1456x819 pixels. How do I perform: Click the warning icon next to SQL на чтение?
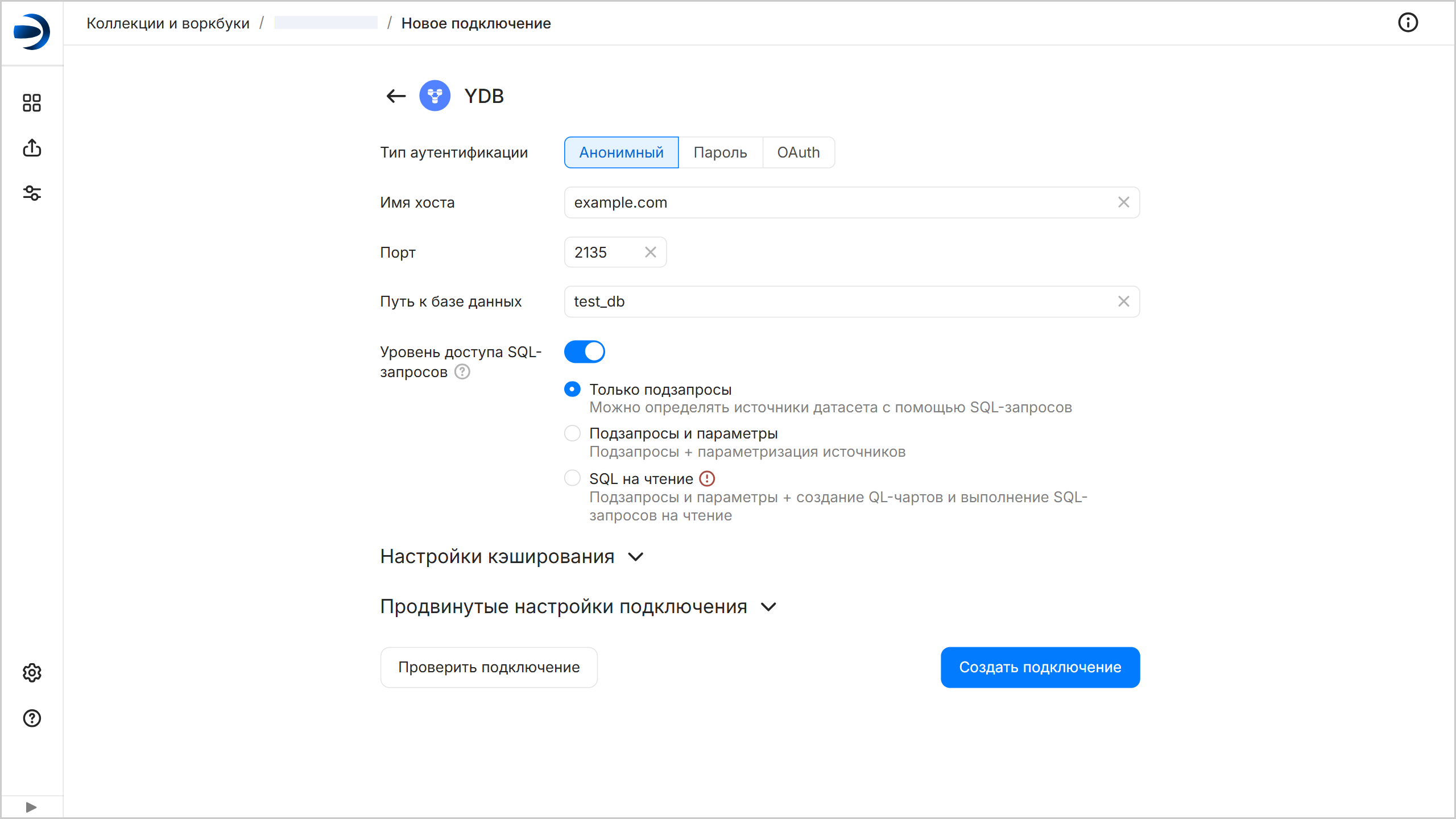(x=707, y=479)
